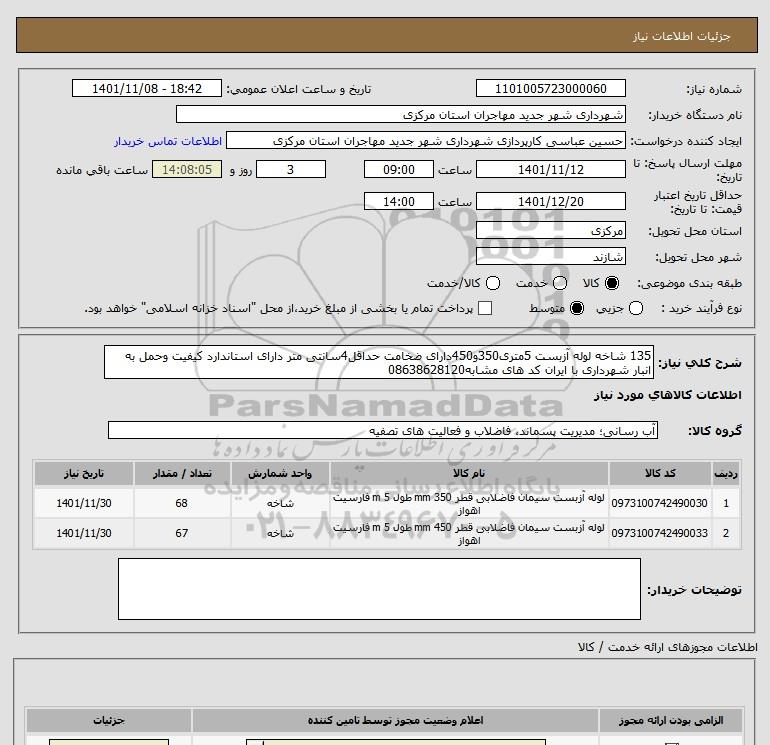The image size is (770, 745).
Task: Toggle the Islamic treasury payment checkbox
Action: [485, 308]
